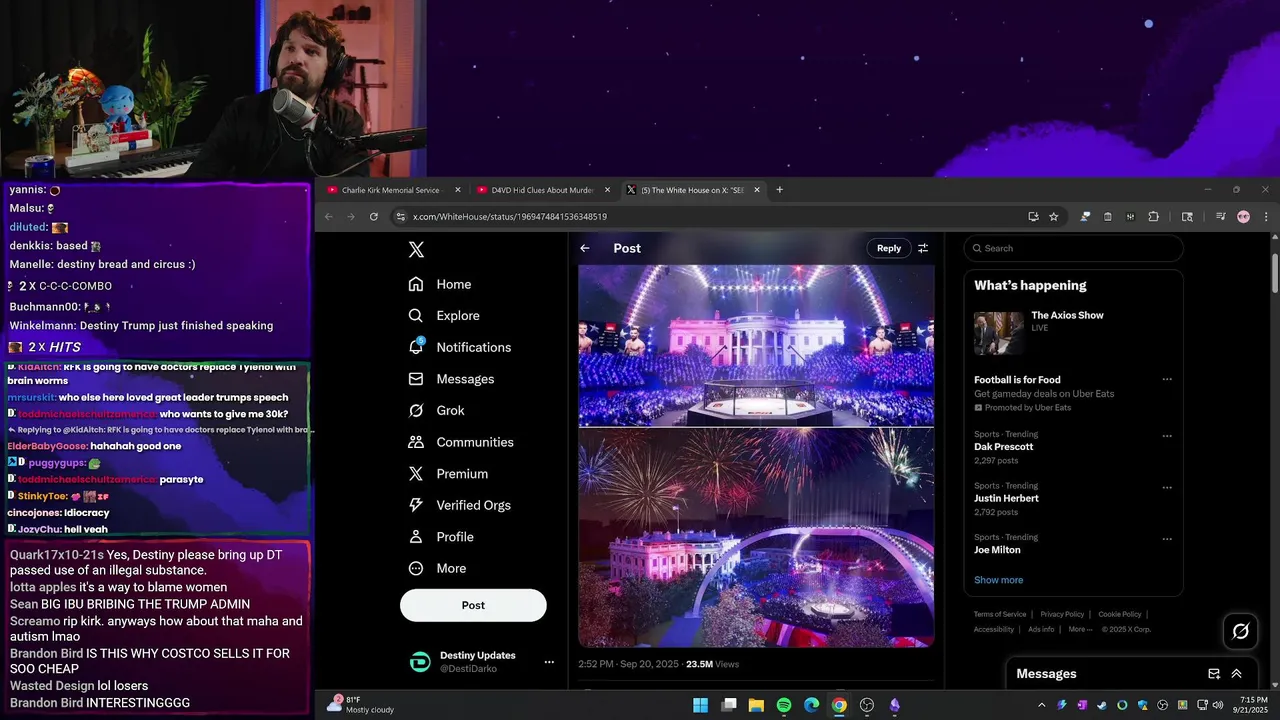
Task: Click the Reply button in post header
Action: click(889, 248)
